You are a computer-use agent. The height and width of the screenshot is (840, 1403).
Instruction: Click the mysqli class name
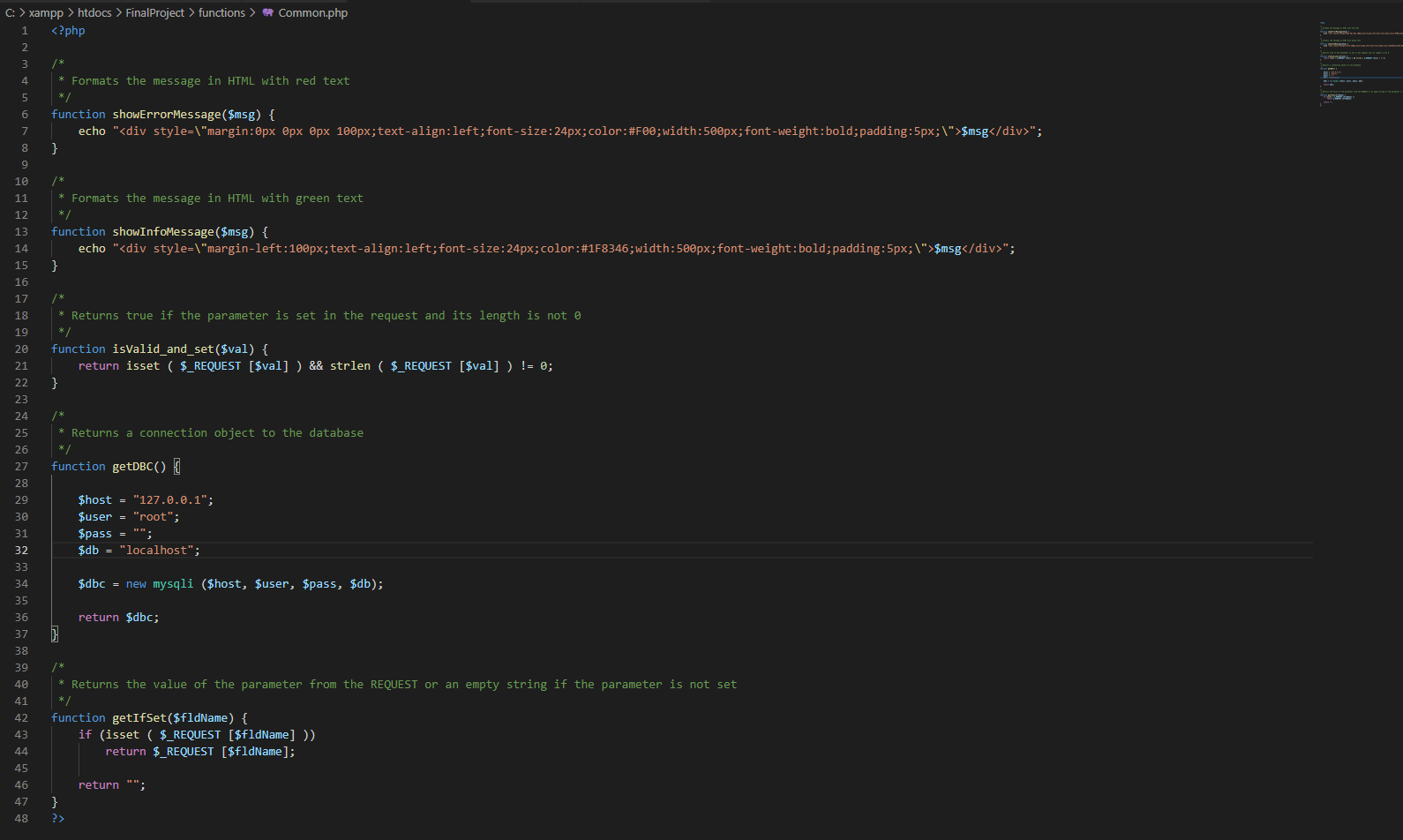[173, 583]
